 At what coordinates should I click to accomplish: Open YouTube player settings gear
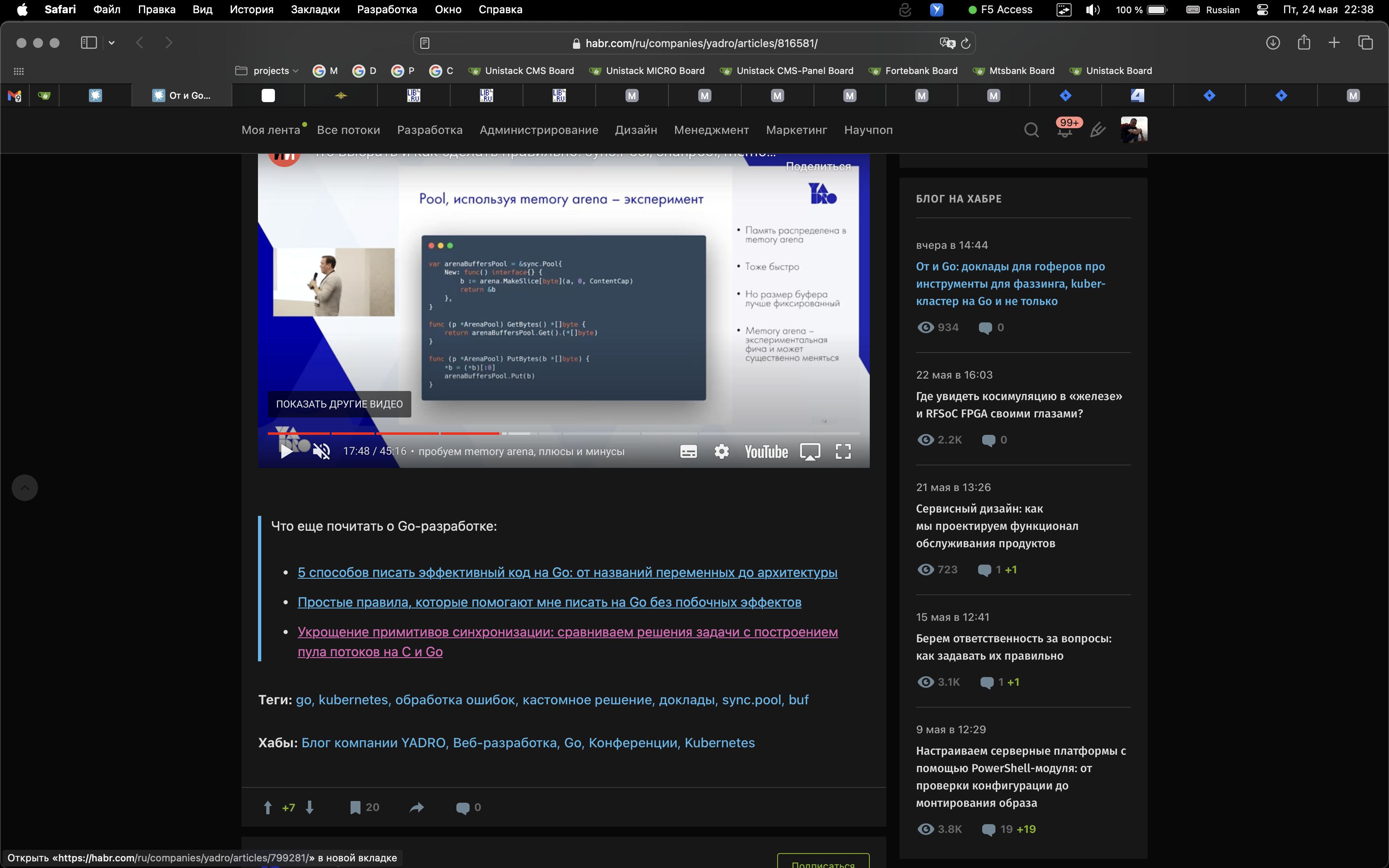pos(721,451)
